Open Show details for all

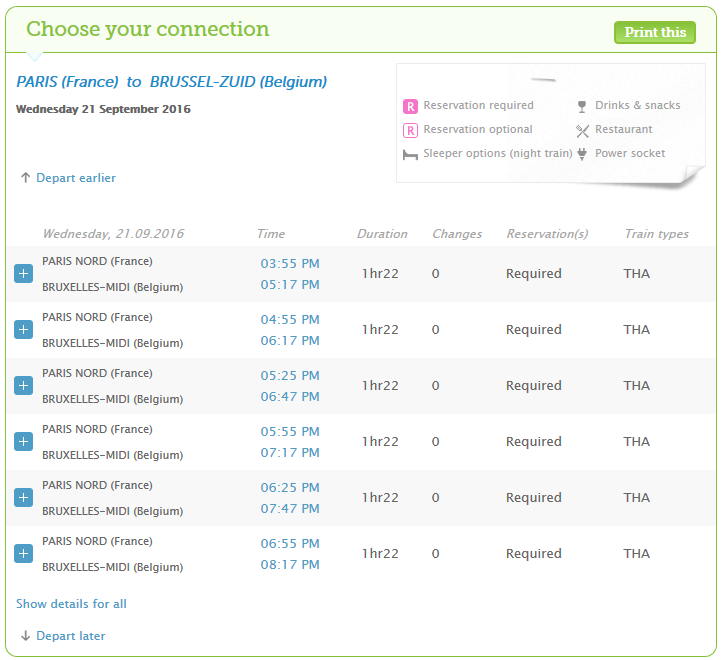pyautogui.click(x=71, y=604)
